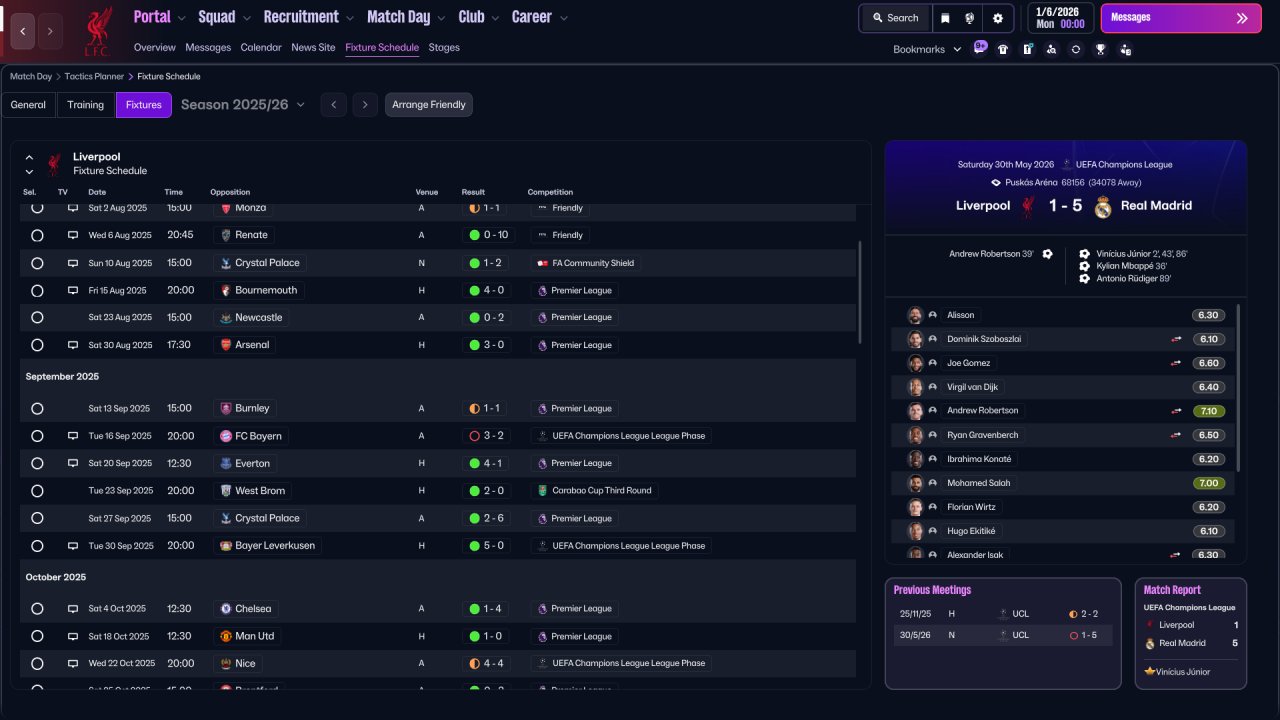Click the Arrange Friendly button

click(429, 105)
